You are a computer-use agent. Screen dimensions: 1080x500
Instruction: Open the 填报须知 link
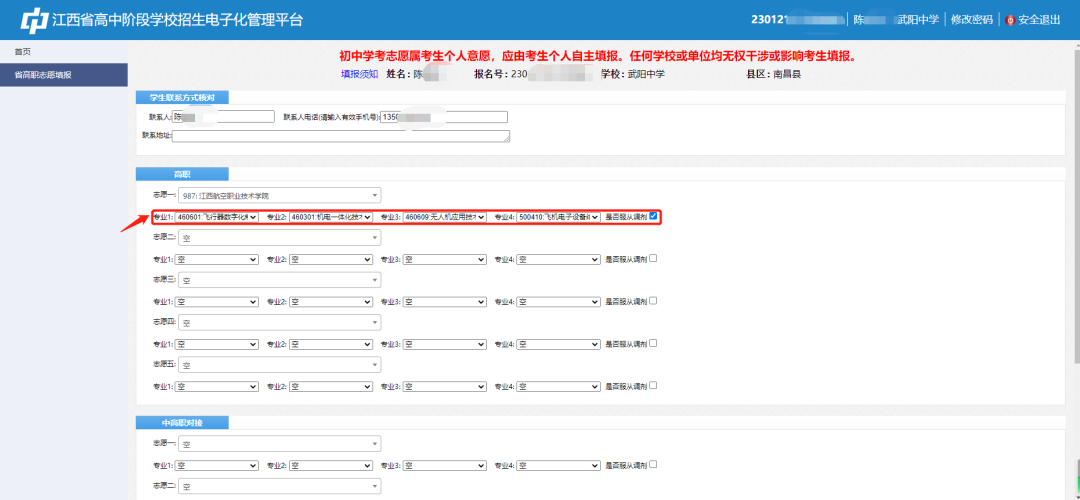[359, 74]
